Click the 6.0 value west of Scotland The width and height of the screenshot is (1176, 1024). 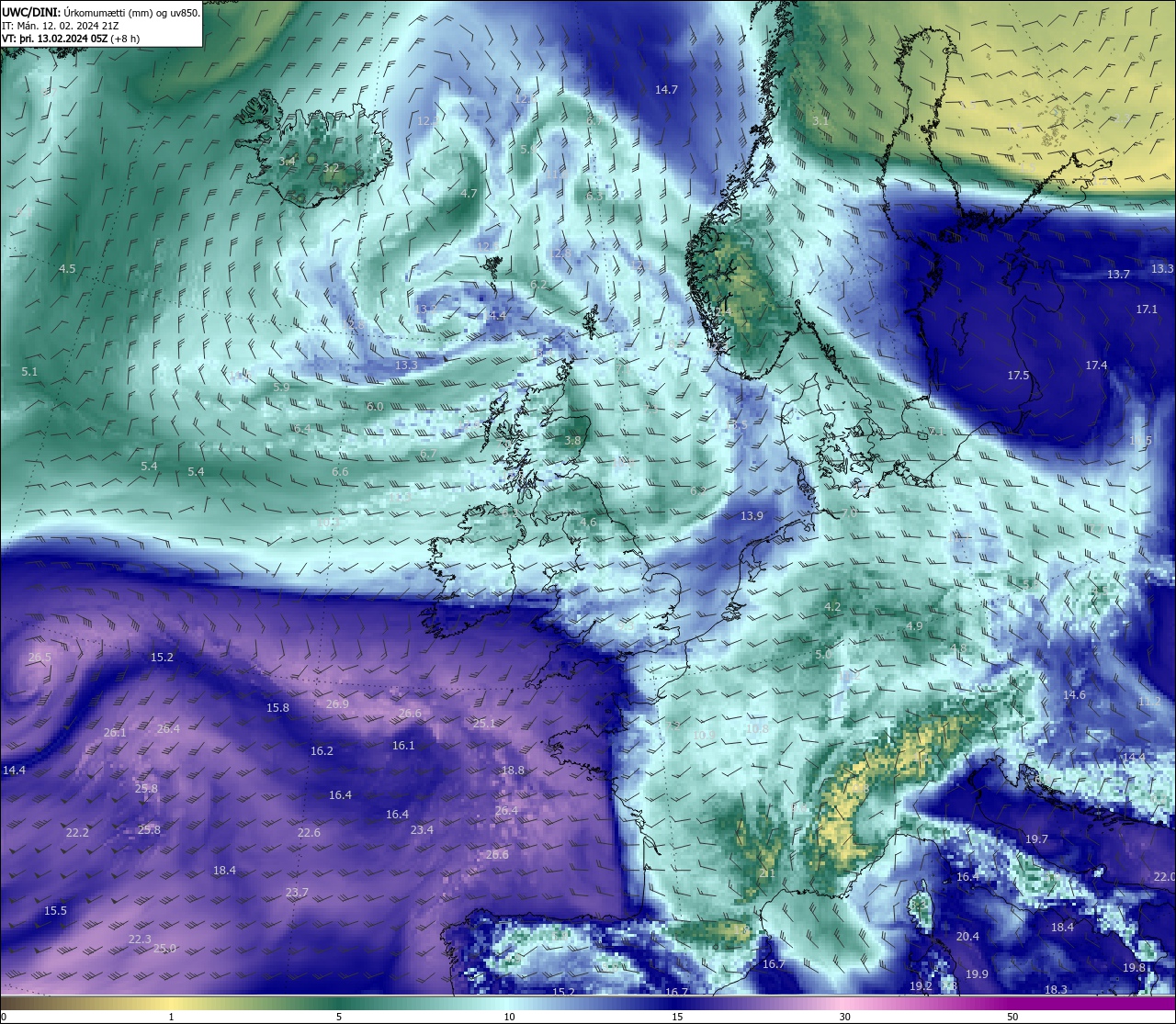[375, 407]
